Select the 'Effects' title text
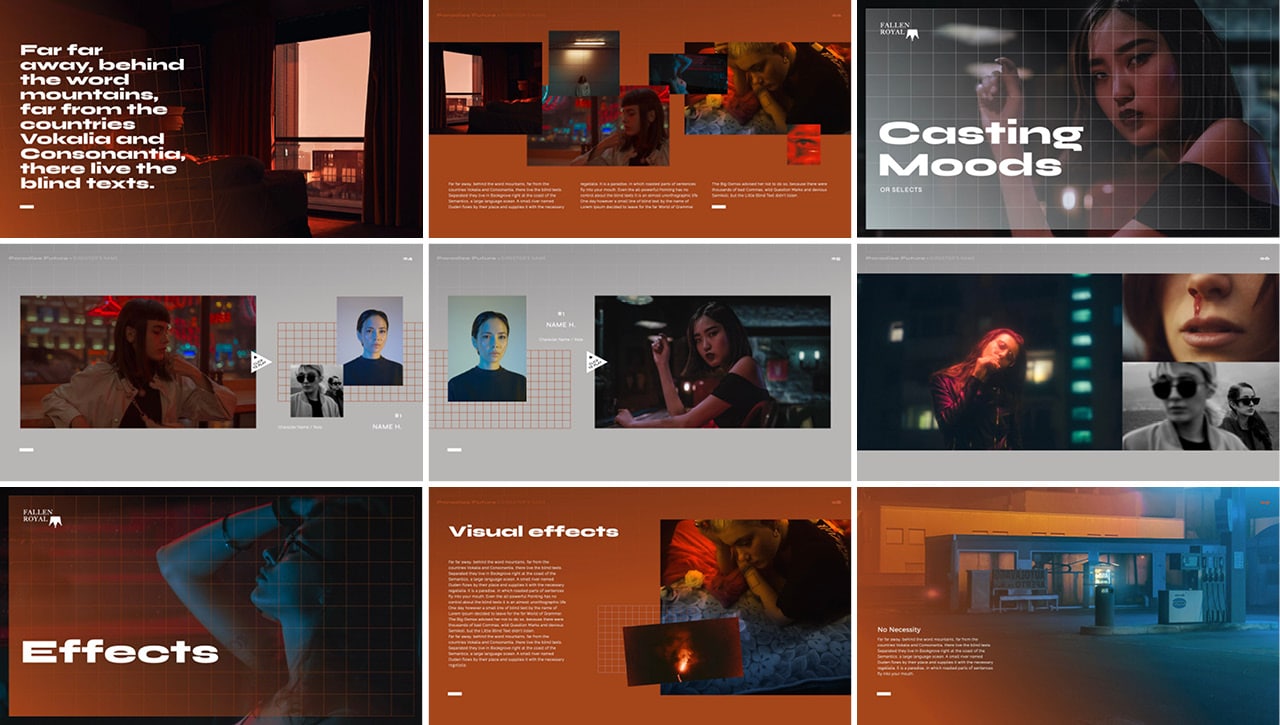This screenshot has width=1280, height=725. [120, 652]
